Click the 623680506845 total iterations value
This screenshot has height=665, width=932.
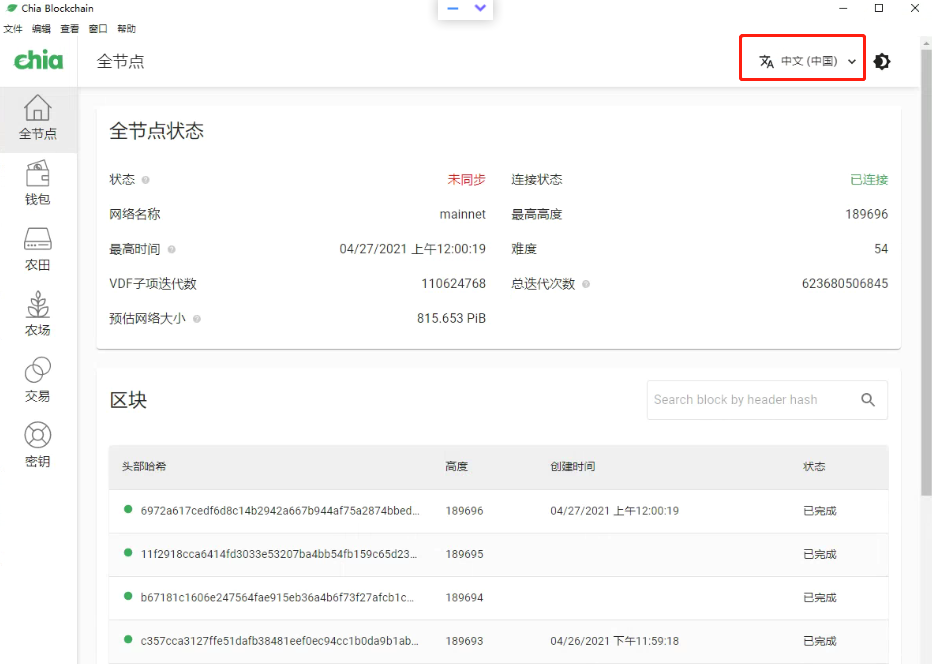[845, 284]
